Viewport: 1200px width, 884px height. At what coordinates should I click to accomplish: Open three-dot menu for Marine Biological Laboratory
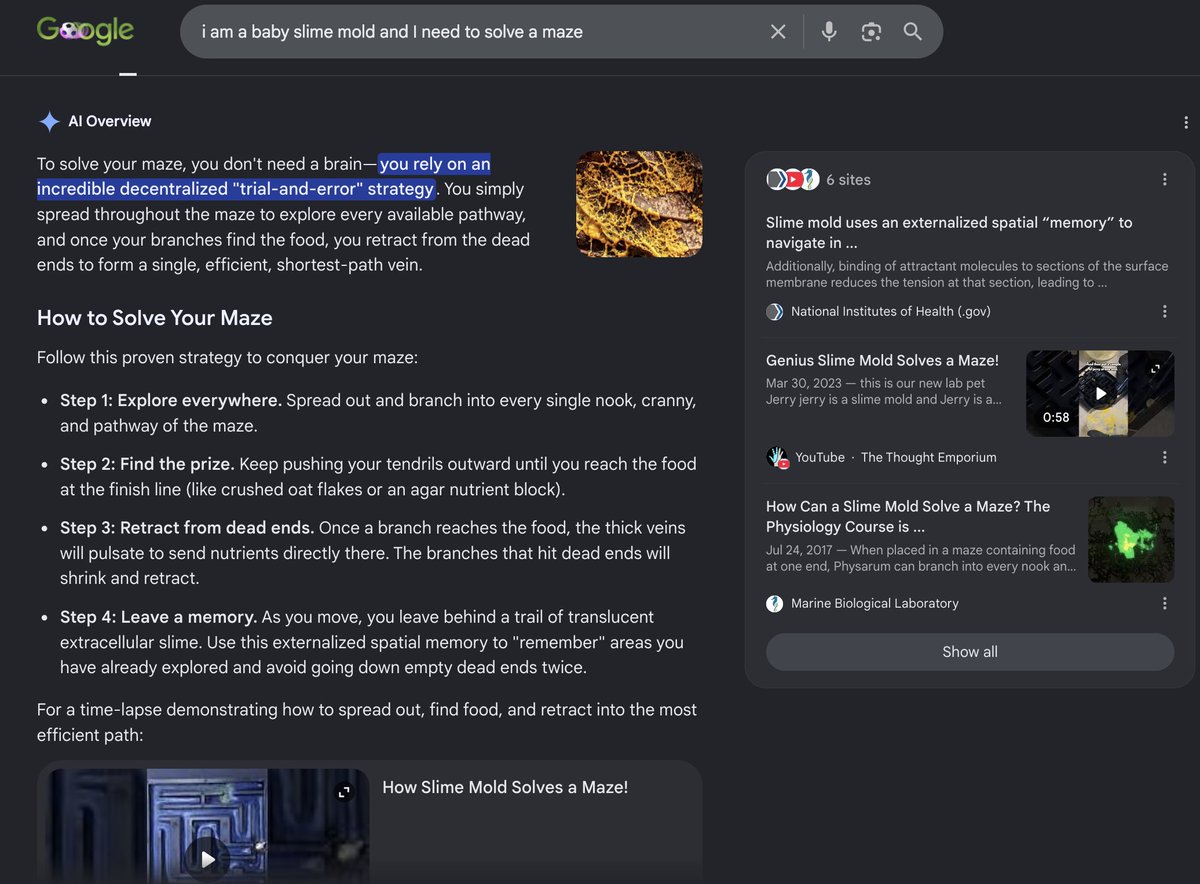tap(1165, 603)
